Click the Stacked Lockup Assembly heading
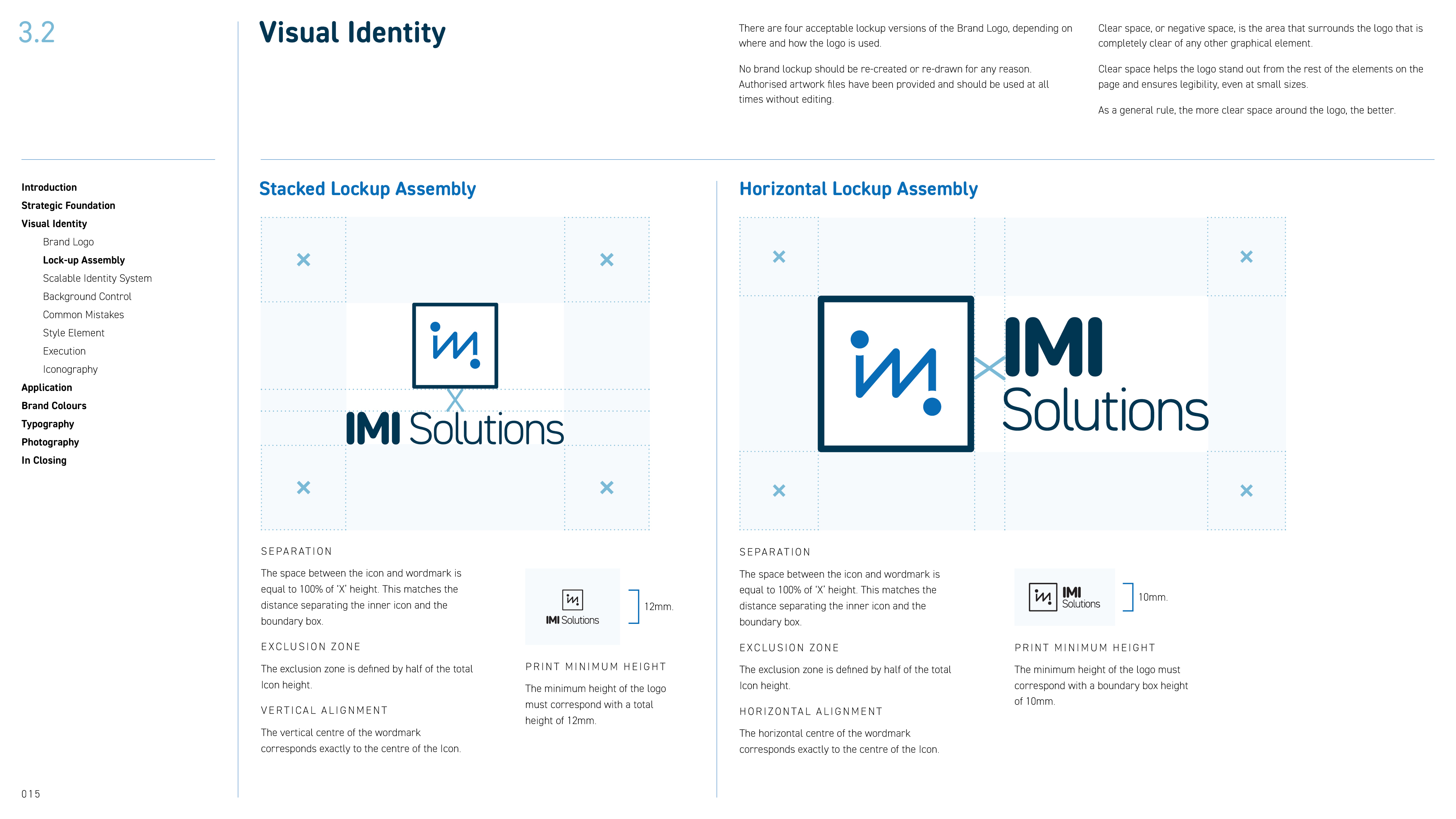 click(x=367, y=189)
